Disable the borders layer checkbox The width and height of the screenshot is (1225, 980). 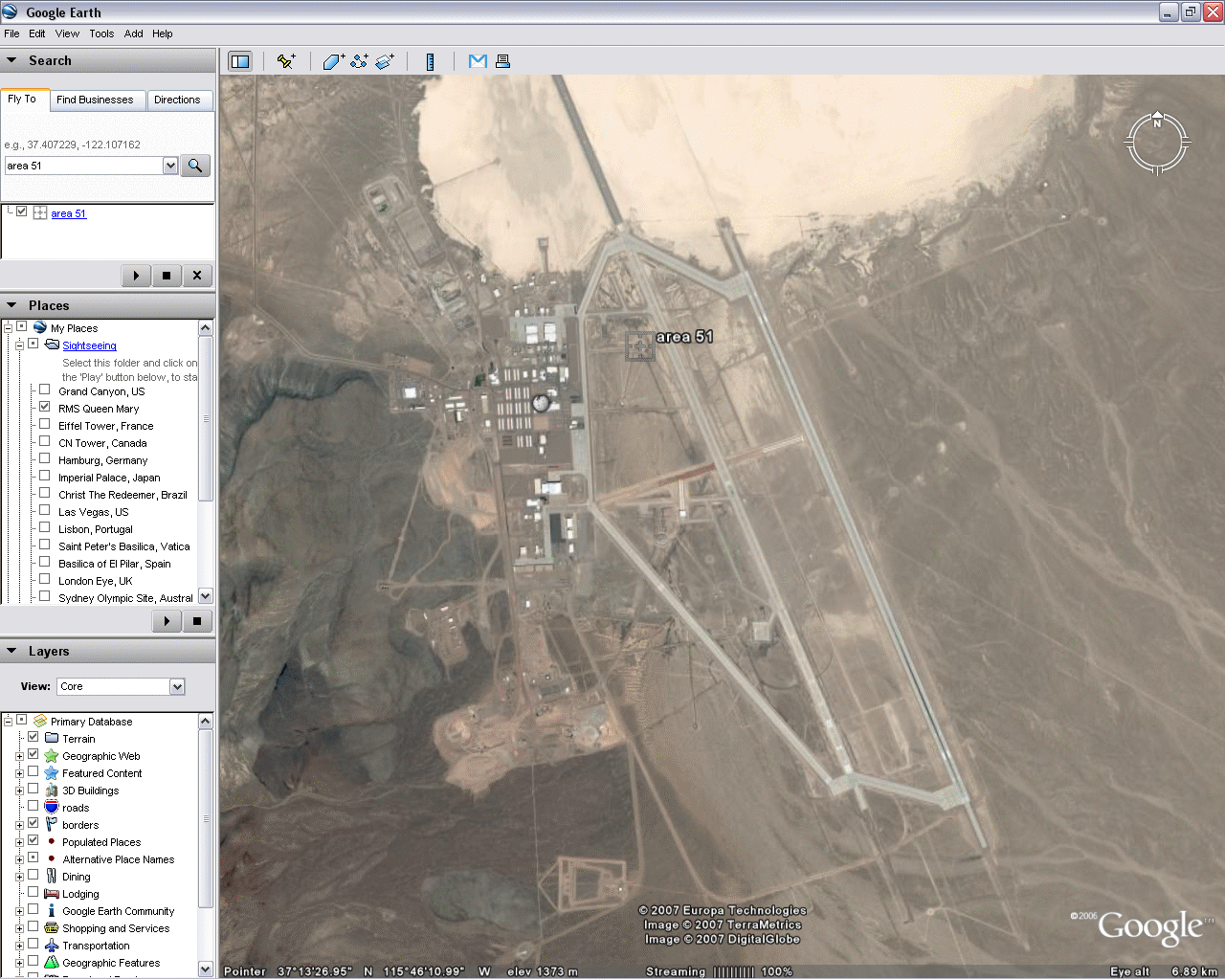pyautogui.click(x=33, y=824)
